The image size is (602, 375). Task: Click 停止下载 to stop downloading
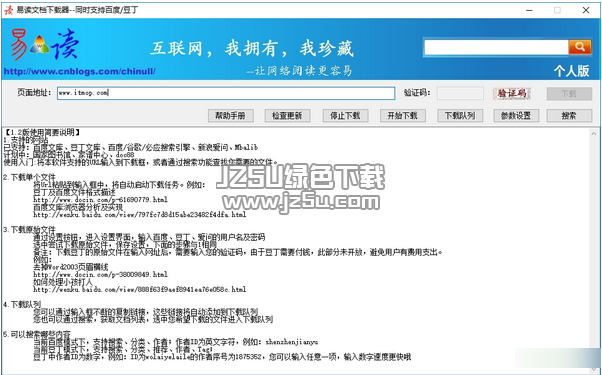click(345, 116)
